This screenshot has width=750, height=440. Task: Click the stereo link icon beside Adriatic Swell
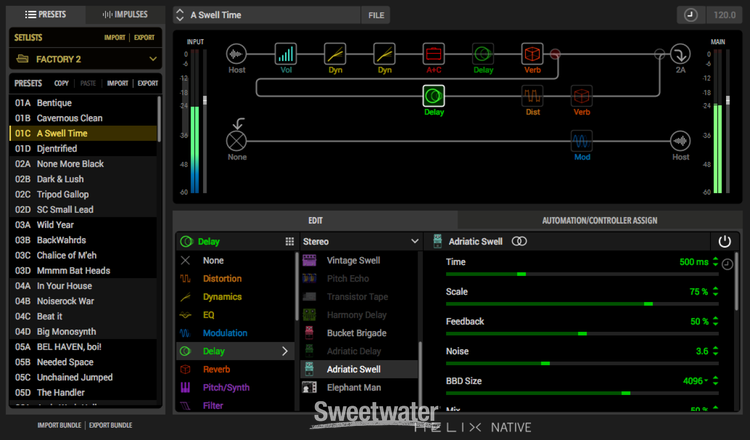pos(519,242)
